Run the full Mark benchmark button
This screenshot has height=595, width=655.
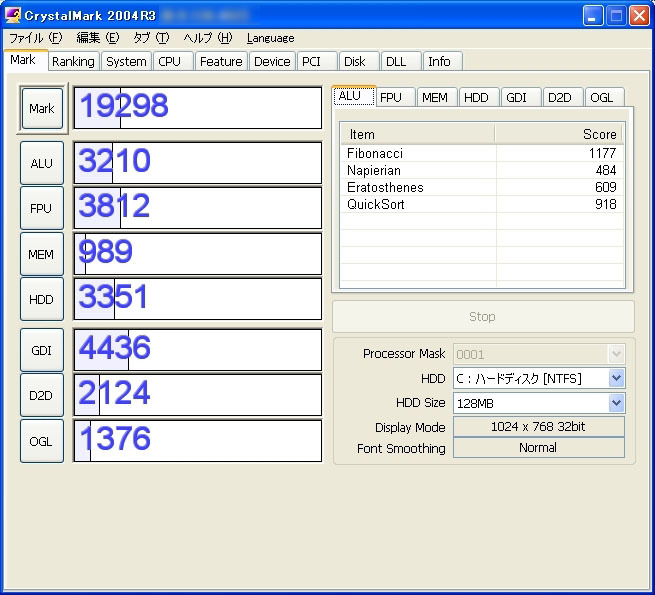click(42, 109)
